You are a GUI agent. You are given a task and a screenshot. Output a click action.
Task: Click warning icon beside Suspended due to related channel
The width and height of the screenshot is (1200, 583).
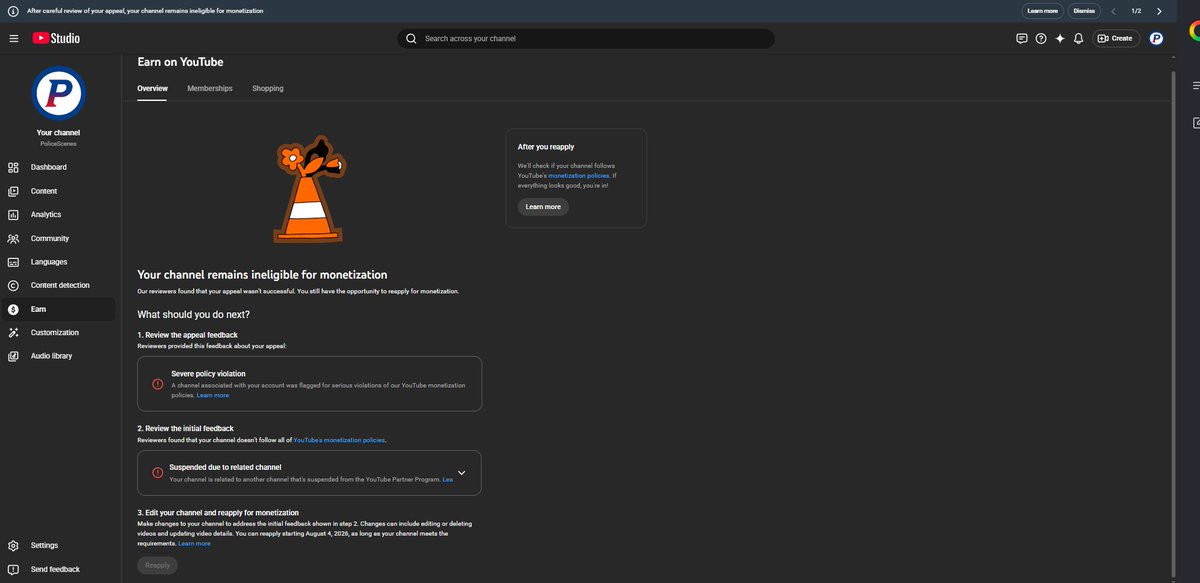pos(157,473)
